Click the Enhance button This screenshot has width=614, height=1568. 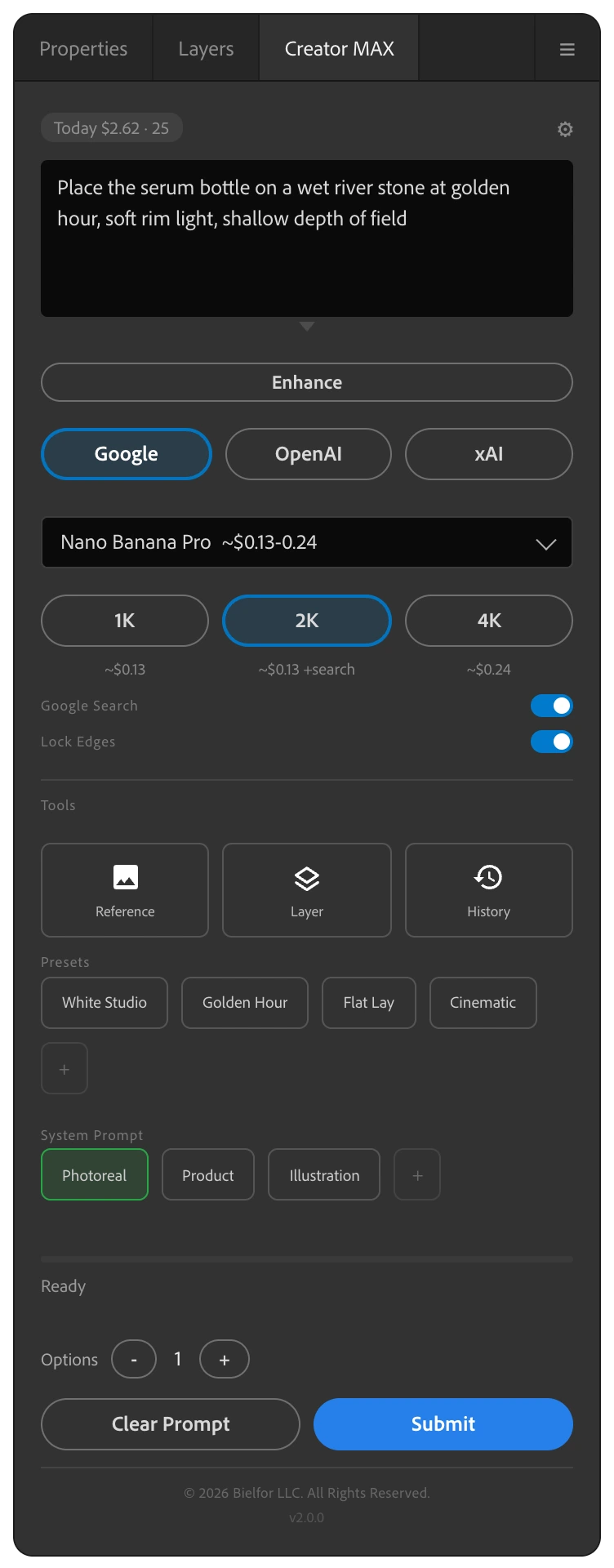pos(307,382)
